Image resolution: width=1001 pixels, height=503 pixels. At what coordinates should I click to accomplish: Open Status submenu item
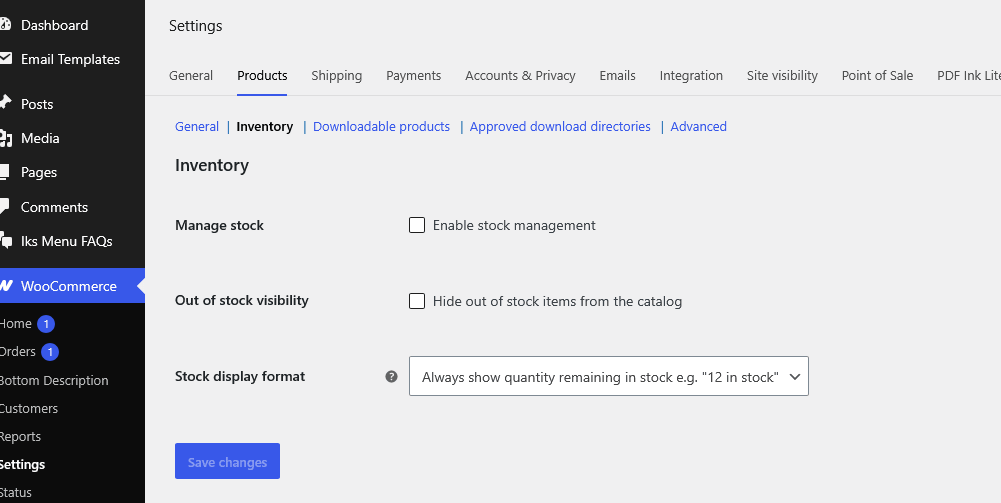(15, 492)
